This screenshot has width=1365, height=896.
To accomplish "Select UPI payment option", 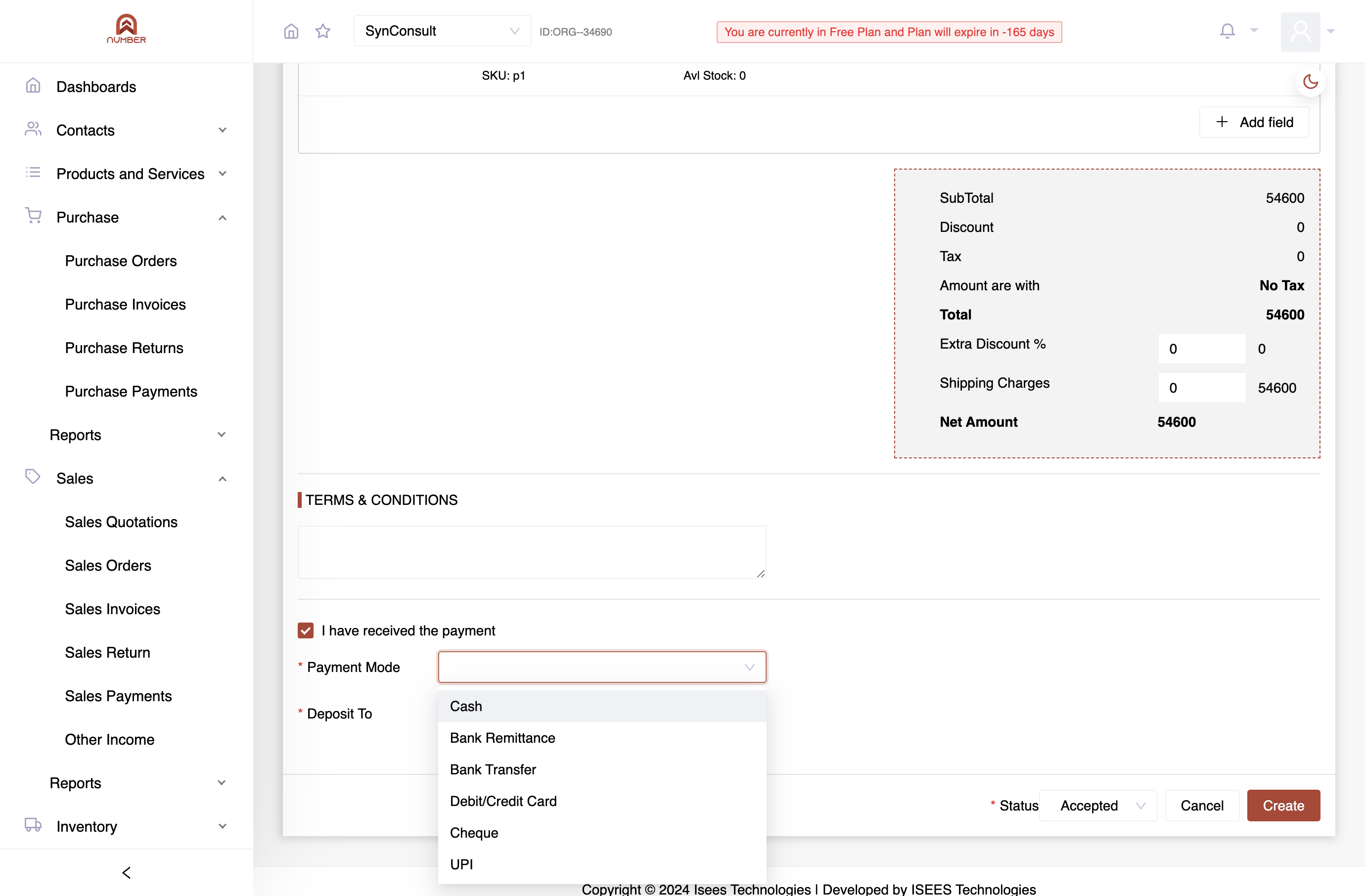I will click(x=601, y=864).
